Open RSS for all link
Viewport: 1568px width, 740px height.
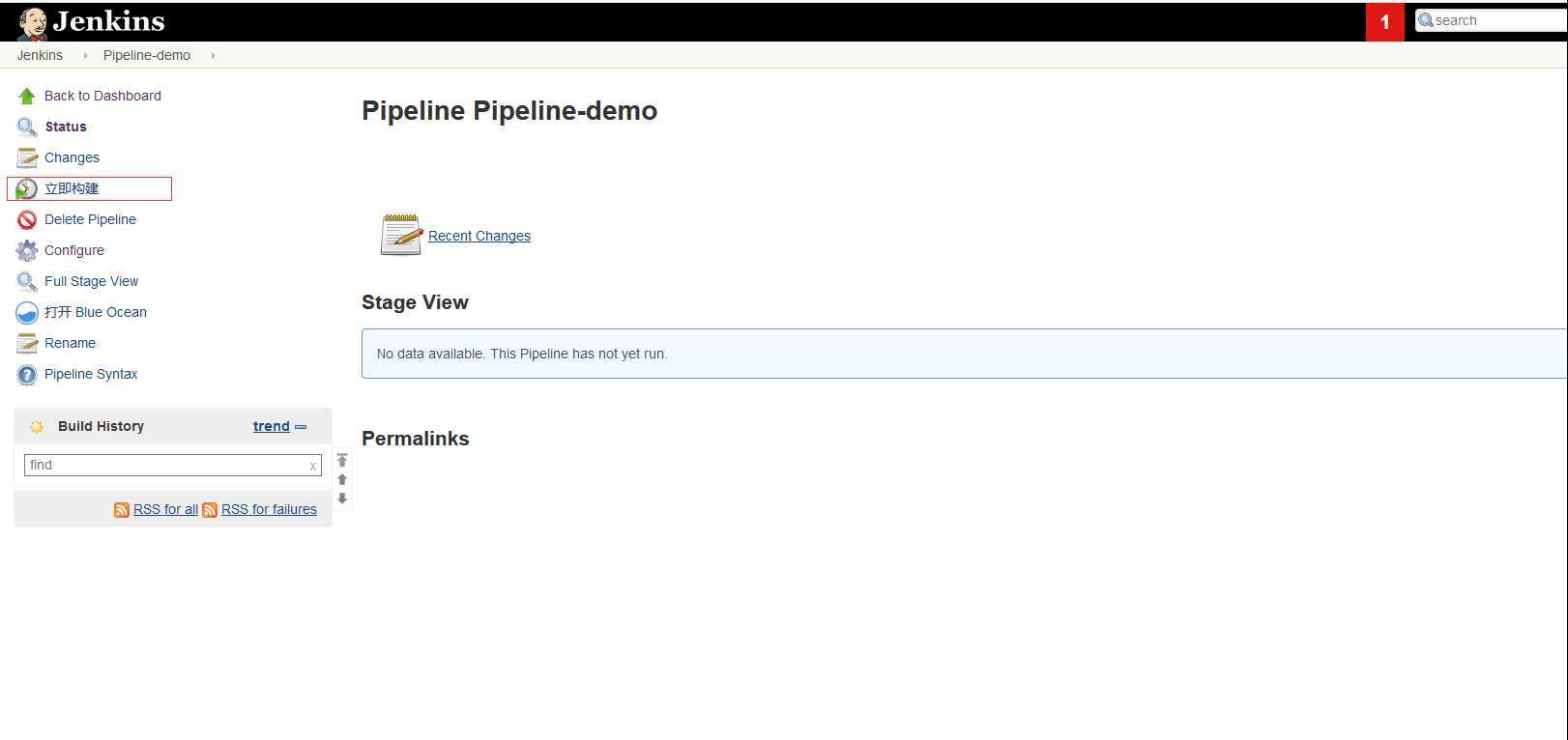[165, 509]
